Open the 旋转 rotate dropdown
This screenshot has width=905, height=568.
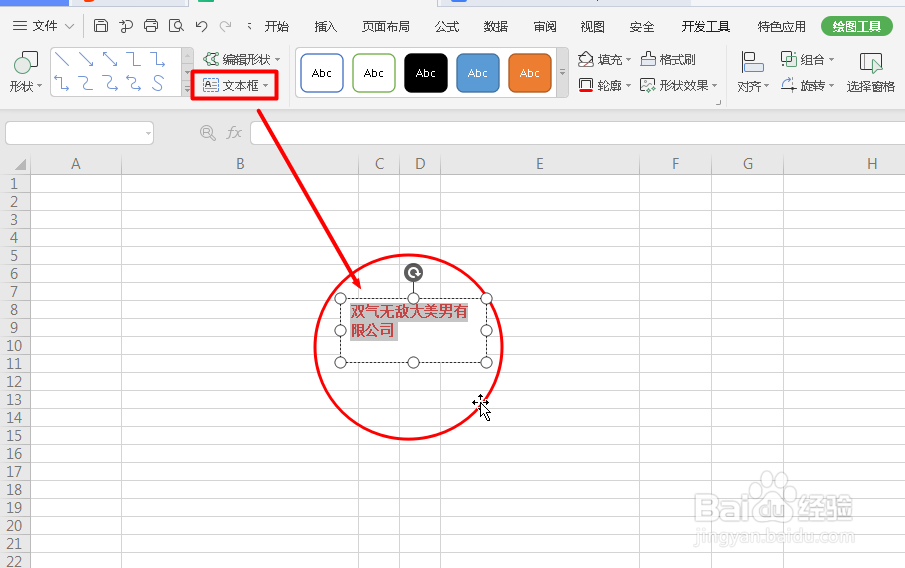coord(807,85)
